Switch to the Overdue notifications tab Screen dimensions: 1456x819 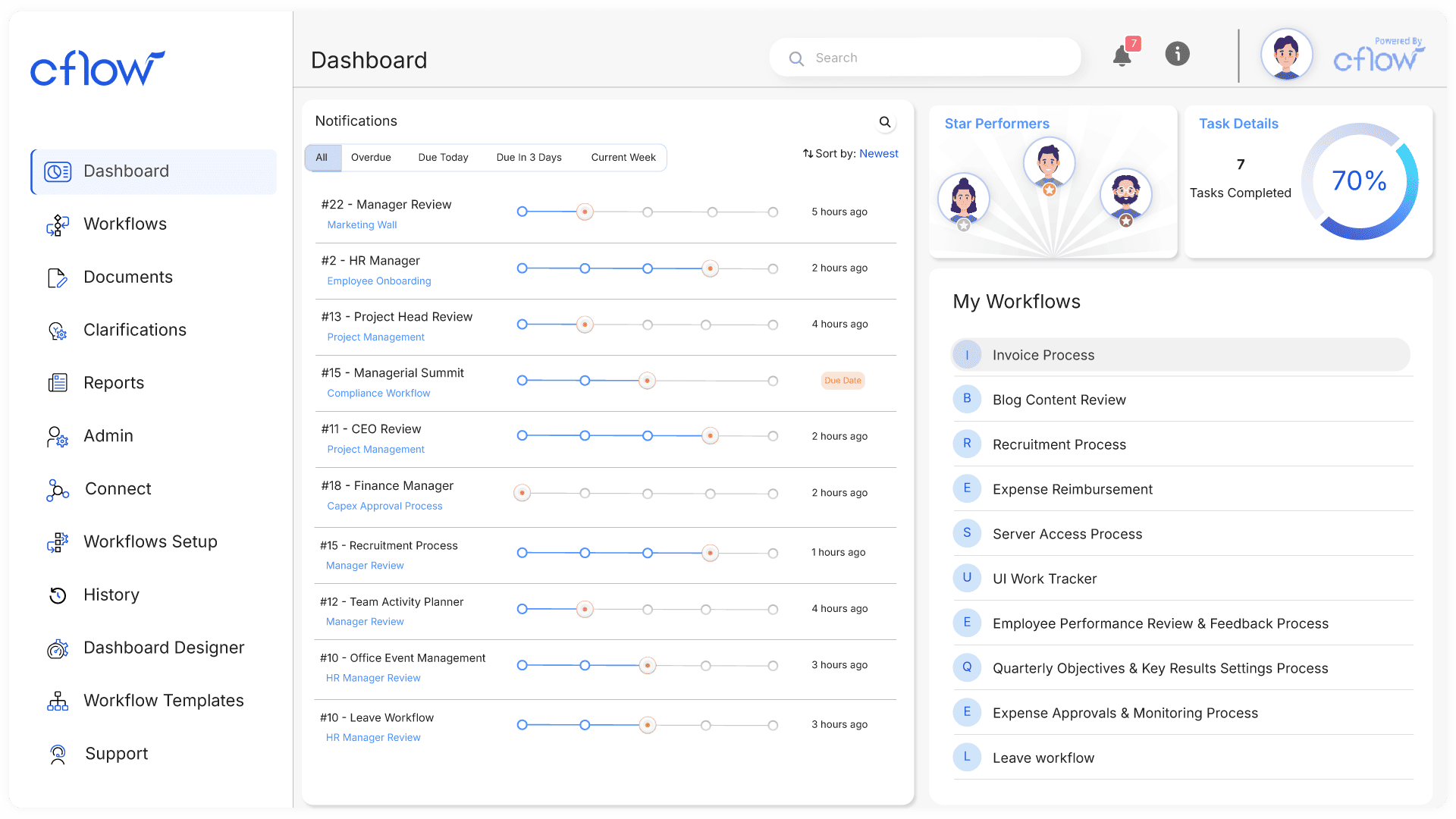(371, 157)
